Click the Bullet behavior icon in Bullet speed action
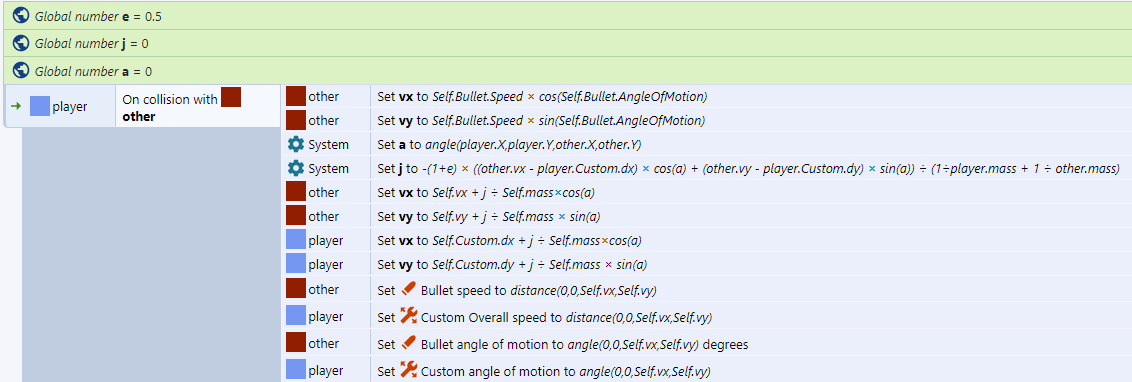The height and width of the screenshot is (382, 1132). point(408,289)
